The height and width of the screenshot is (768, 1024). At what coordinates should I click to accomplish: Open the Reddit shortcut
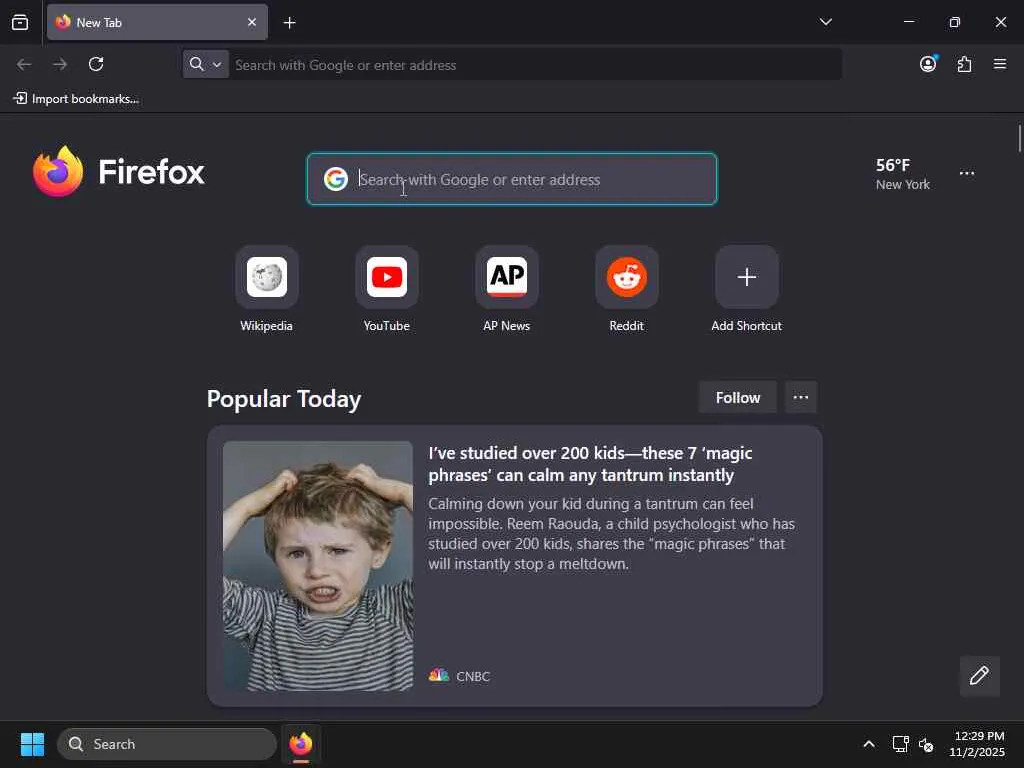(627, 289)
